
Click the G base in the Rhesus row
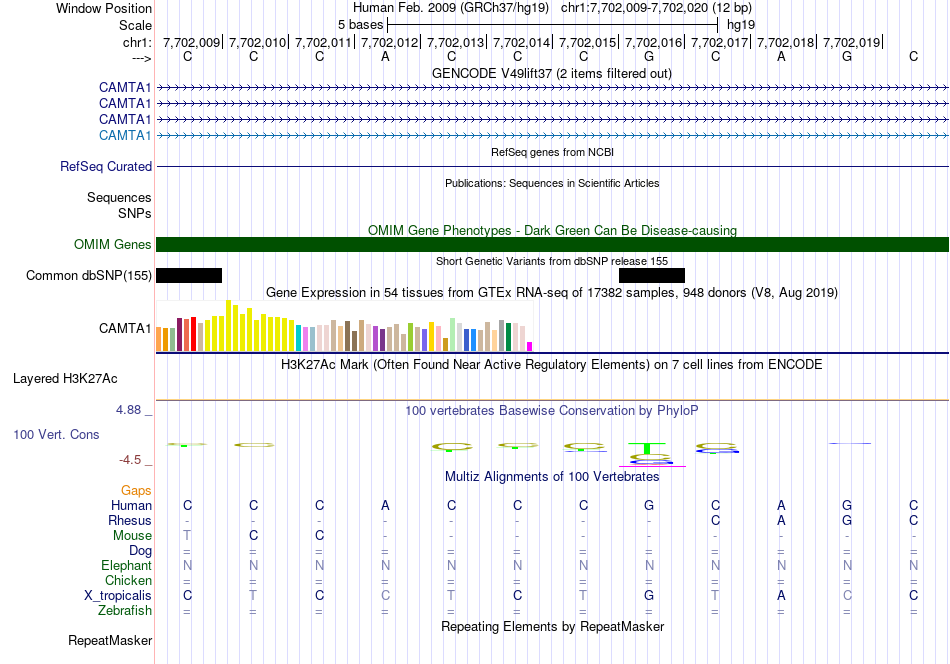click(847, 520)
